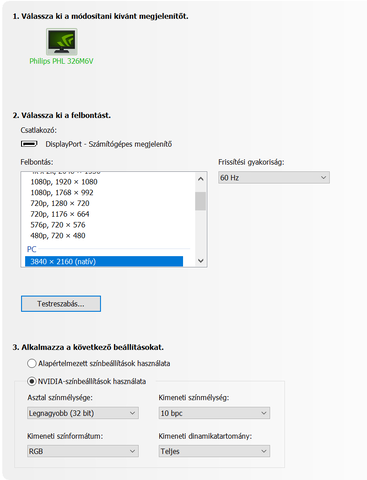Choose the Alapértelmezett színbeállítások használata radio button
This screenshot has width=367, height=480.
(32, 363)
